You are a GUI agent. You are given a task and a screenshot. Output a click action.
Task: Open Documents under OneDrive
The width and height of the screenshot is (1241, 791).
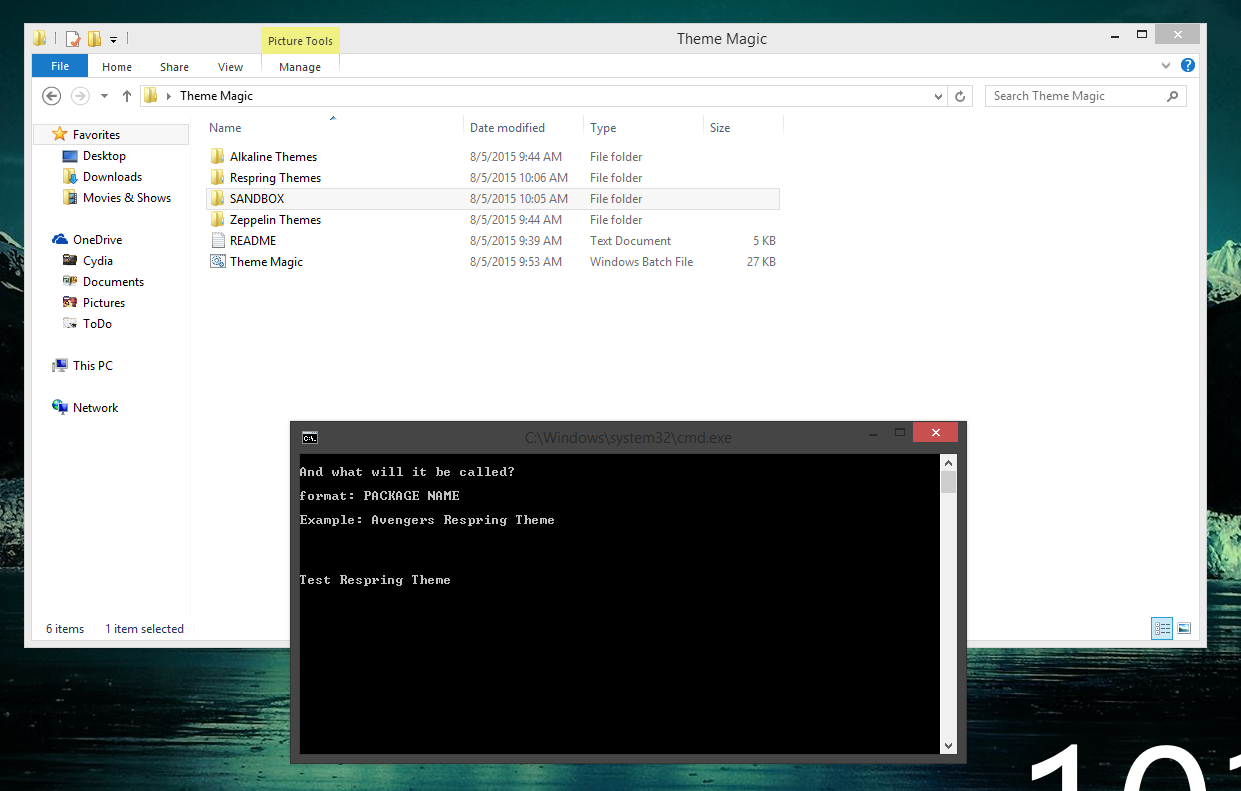pyautogui.click(x=113, y=282)
